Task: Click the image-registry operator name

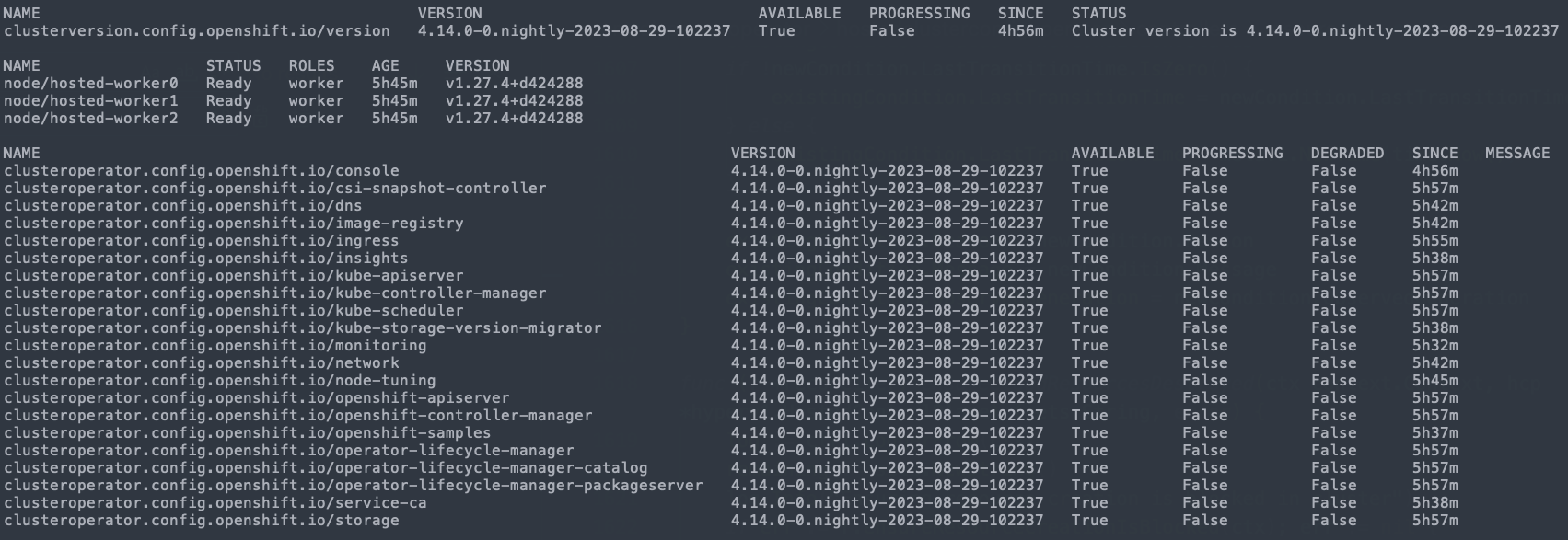Action: (234, 224)
